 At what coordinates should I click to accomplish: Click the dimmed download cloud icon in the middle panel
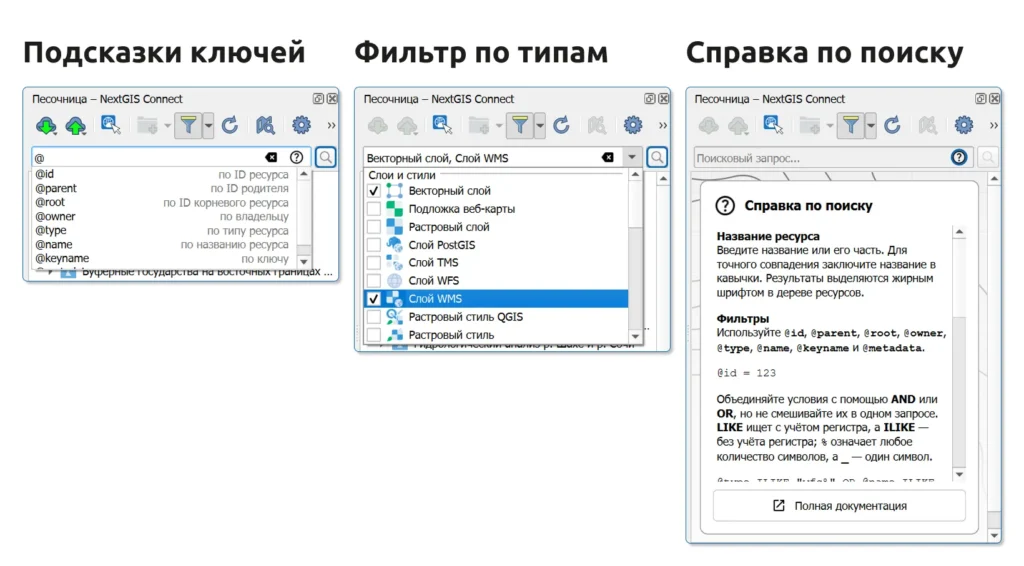tap(377, 125)
